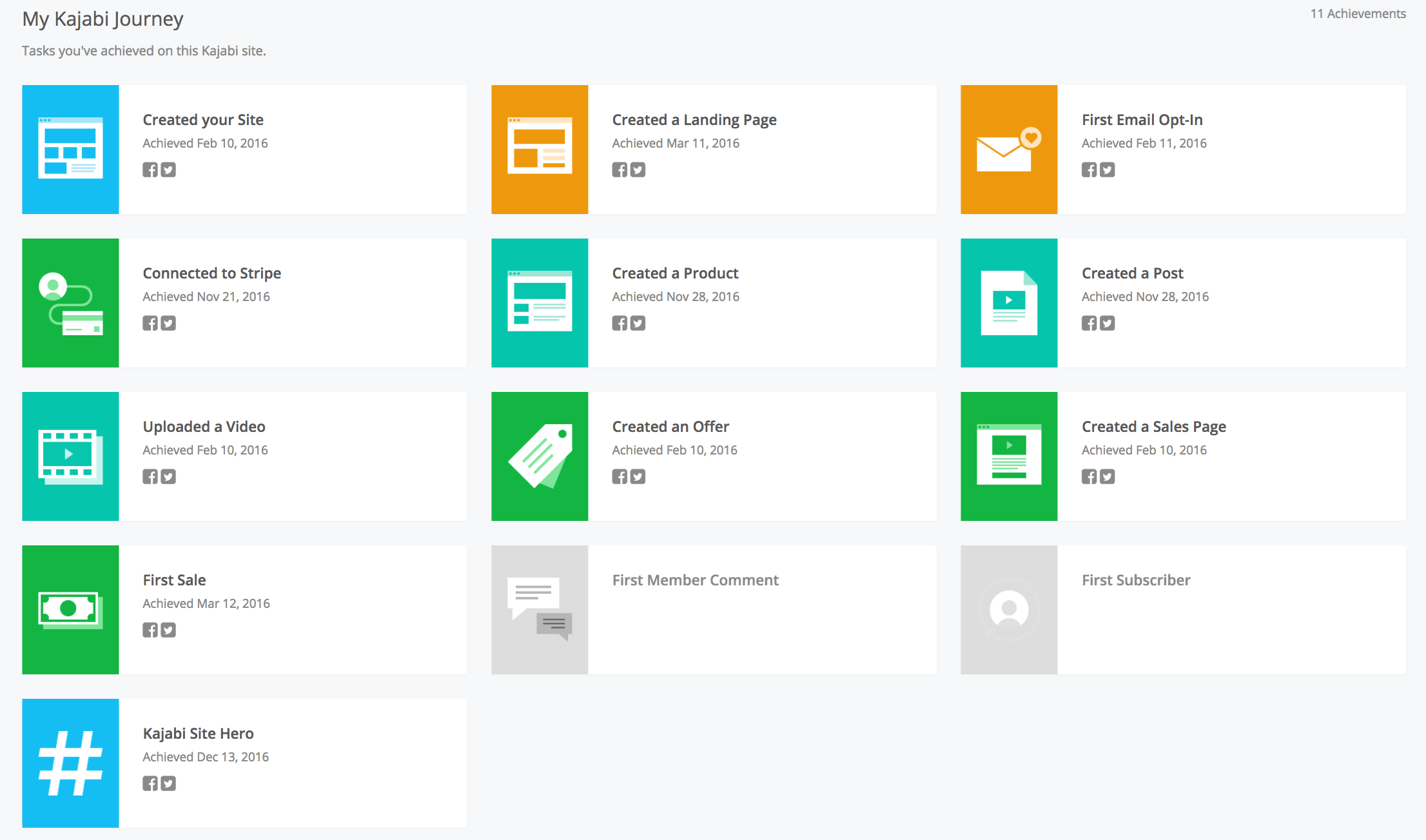
Task: Click the film strip Uploaded a Video badge
Action: [70, 456]
